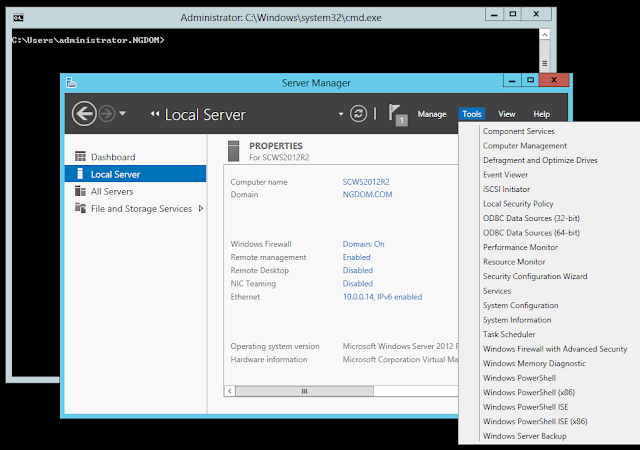640x450 pixels.
Task: Click NIC Teaming Disabled link
Action: pyautogui.click(x=358, y=283)
